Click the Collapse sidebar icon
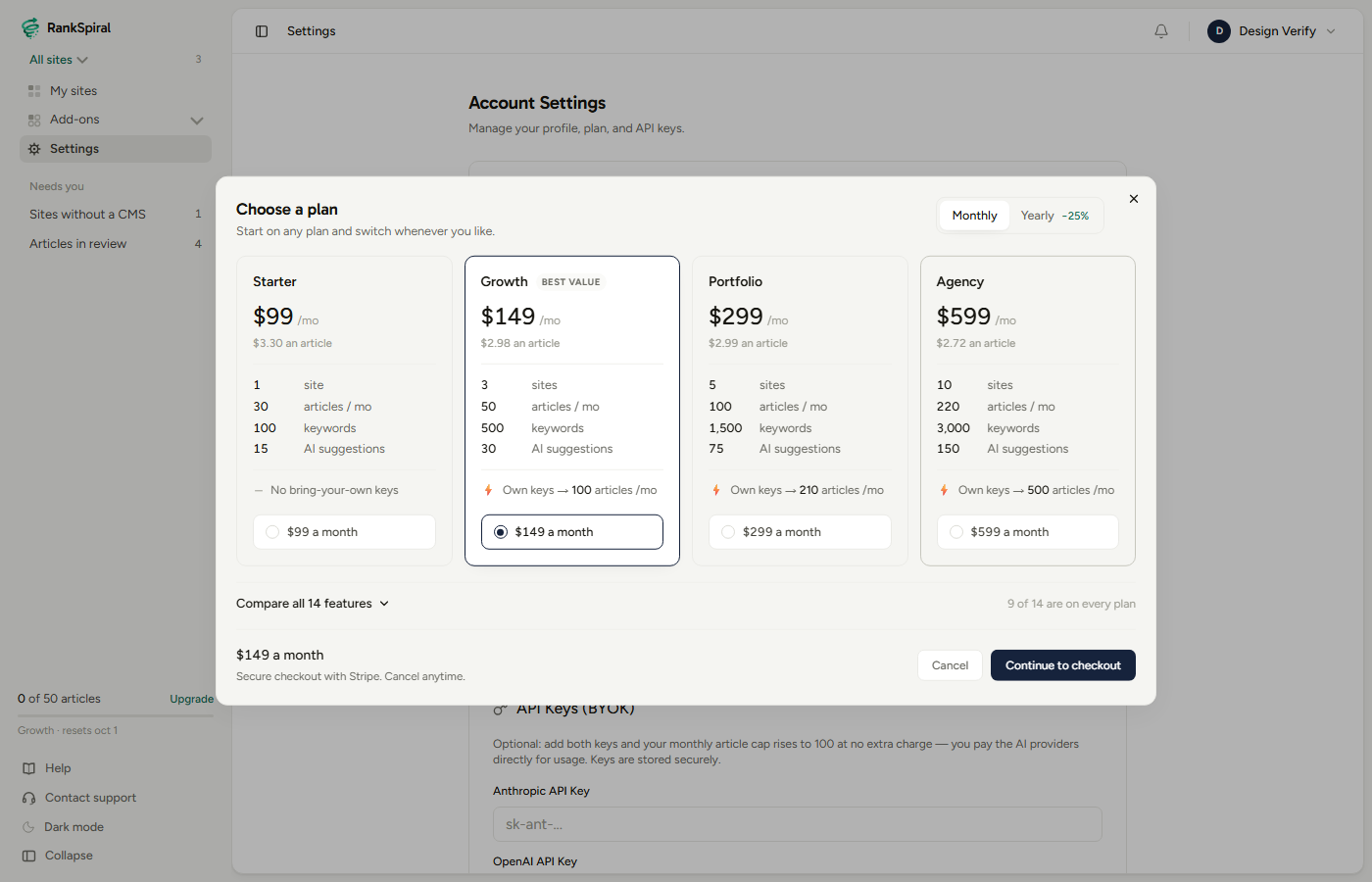This screenshot has width=1372, height=882. 29,856
